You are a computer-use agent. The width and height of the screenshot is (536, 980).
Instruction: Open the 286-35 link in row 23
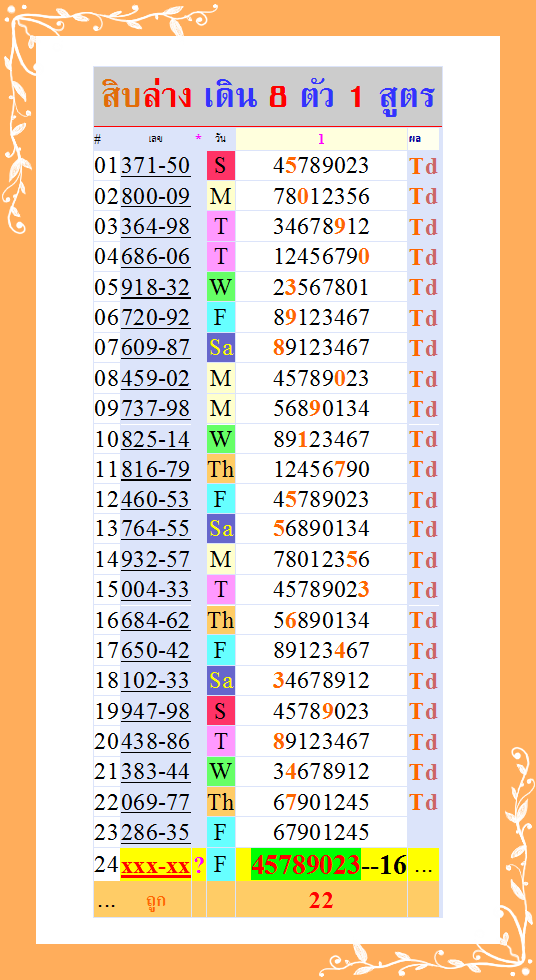pyautogui.click(x=156, y=832)
